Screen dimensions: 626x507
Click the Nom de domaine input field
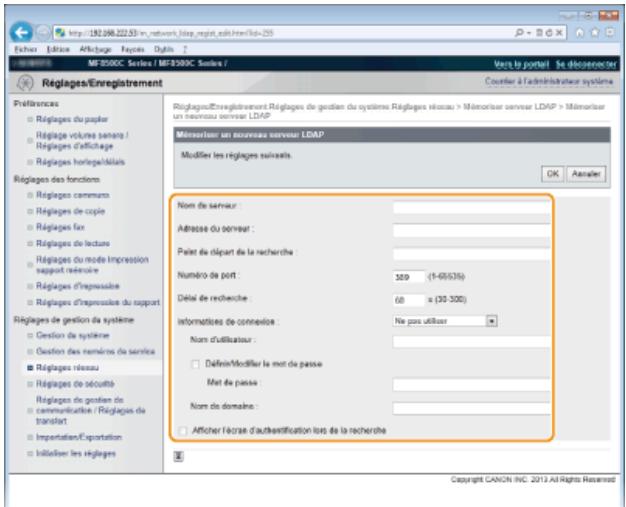tap(471, 408)
